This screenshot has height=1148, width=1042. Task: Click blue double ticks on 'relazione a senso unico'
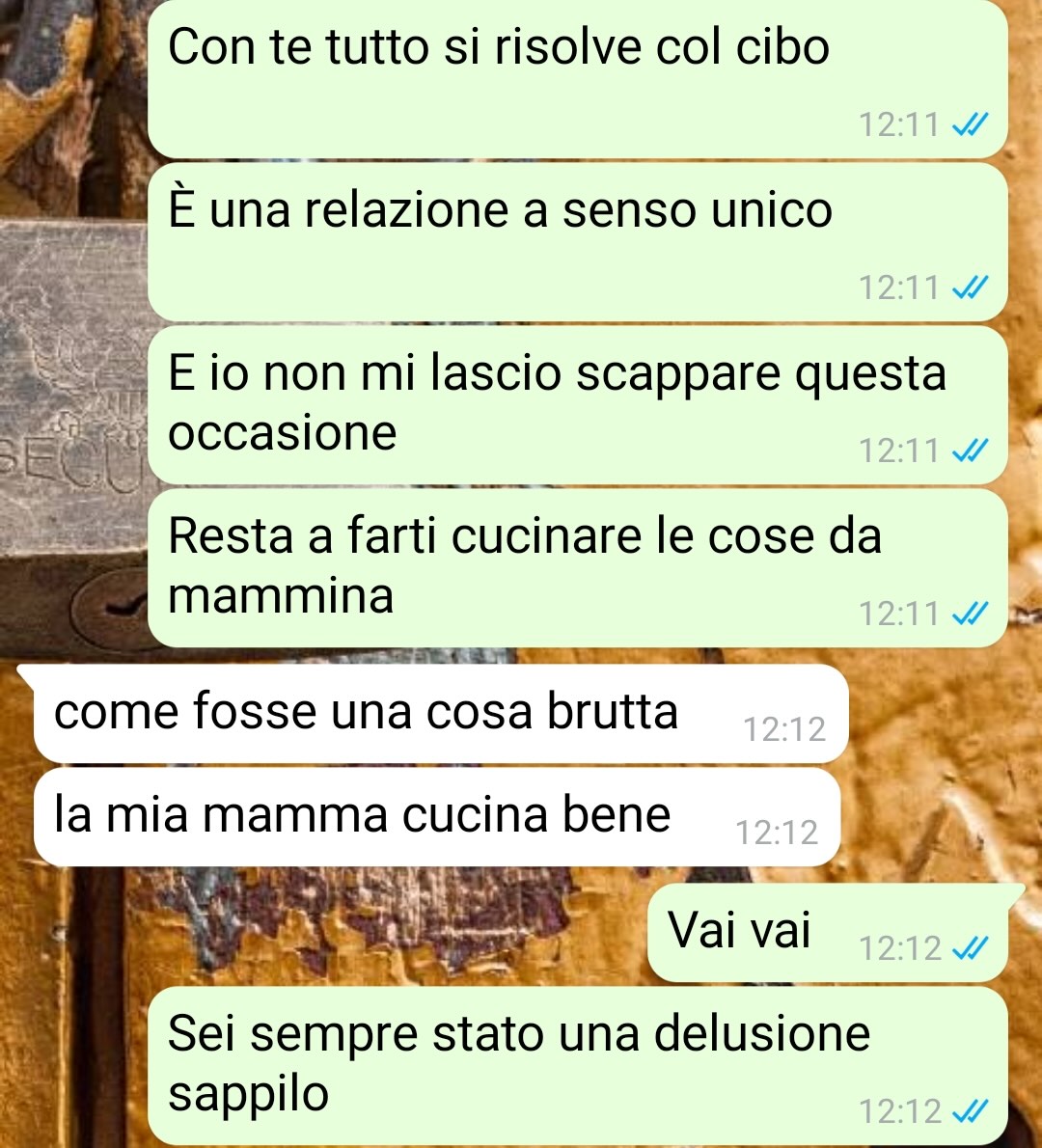tap(971, 287)
